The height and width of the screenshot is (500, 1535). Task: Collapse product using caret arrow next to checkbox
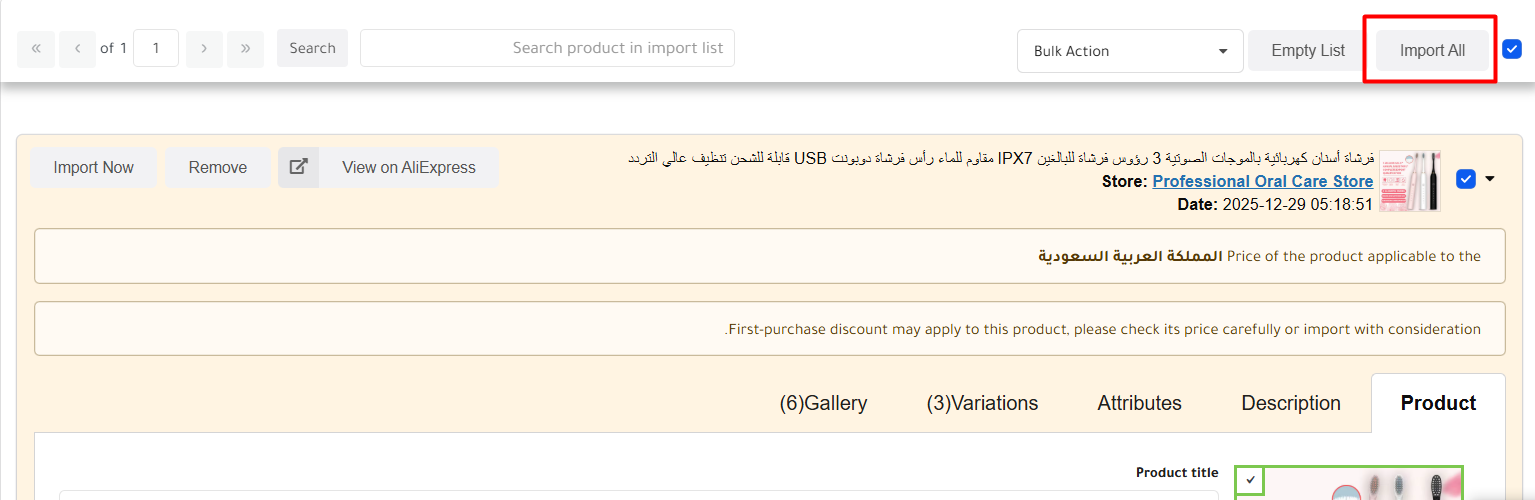[x=1490, y=179]
